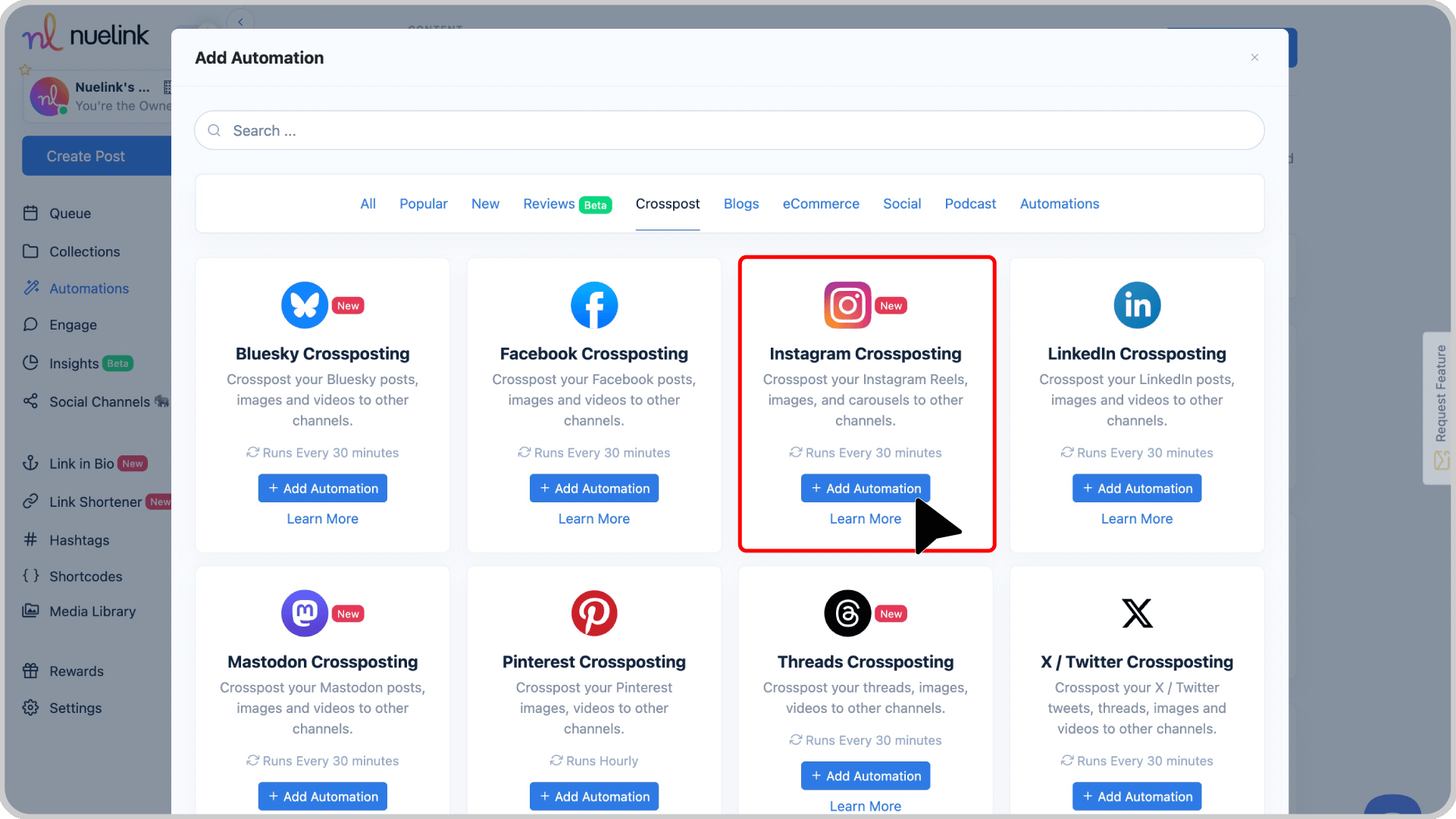Open the Automations filter tab
Screen dimensions: 1456x819
point(1059,204)
